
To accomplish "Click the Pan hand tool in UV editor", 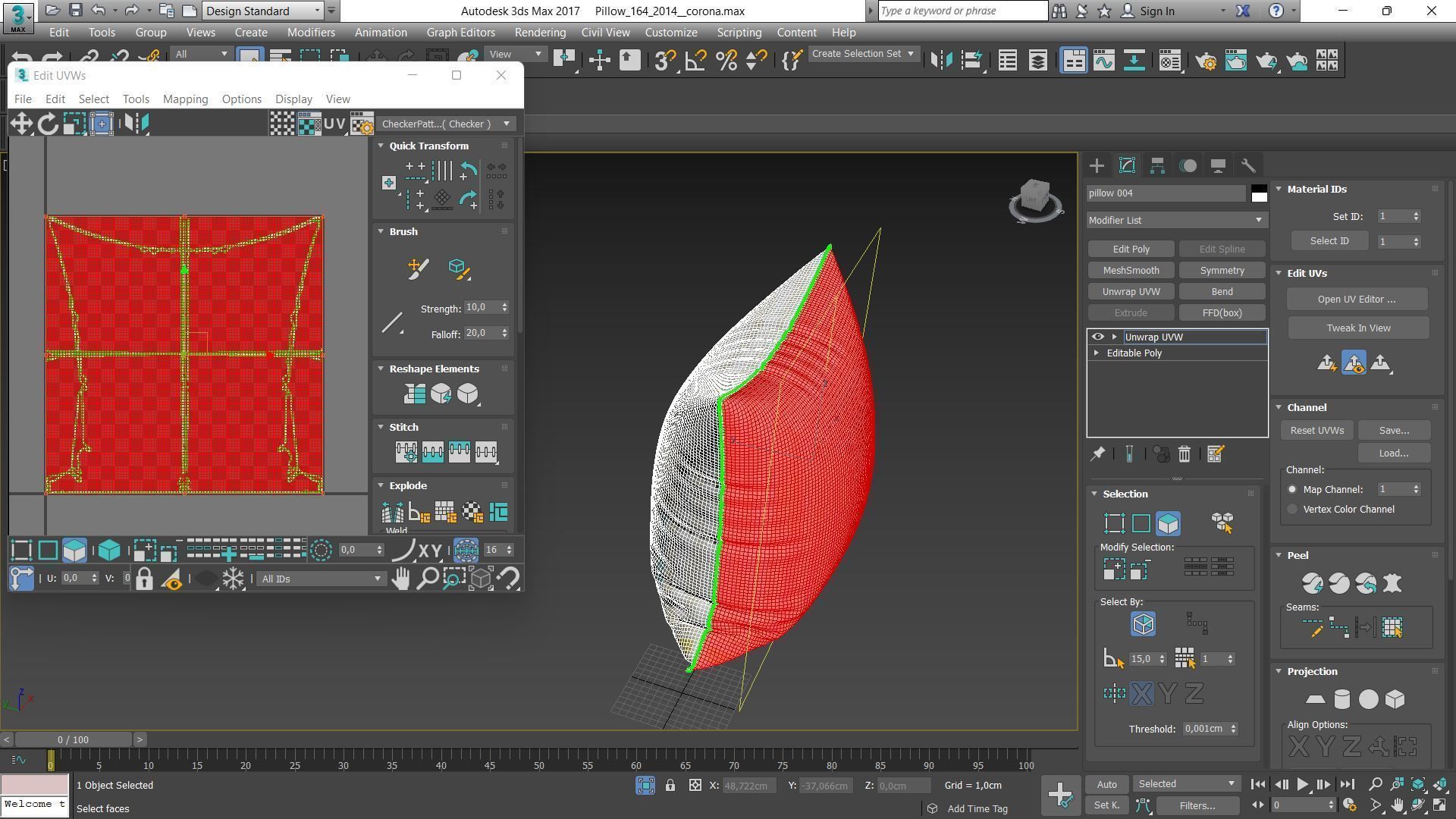I will [x=400, y=579].
